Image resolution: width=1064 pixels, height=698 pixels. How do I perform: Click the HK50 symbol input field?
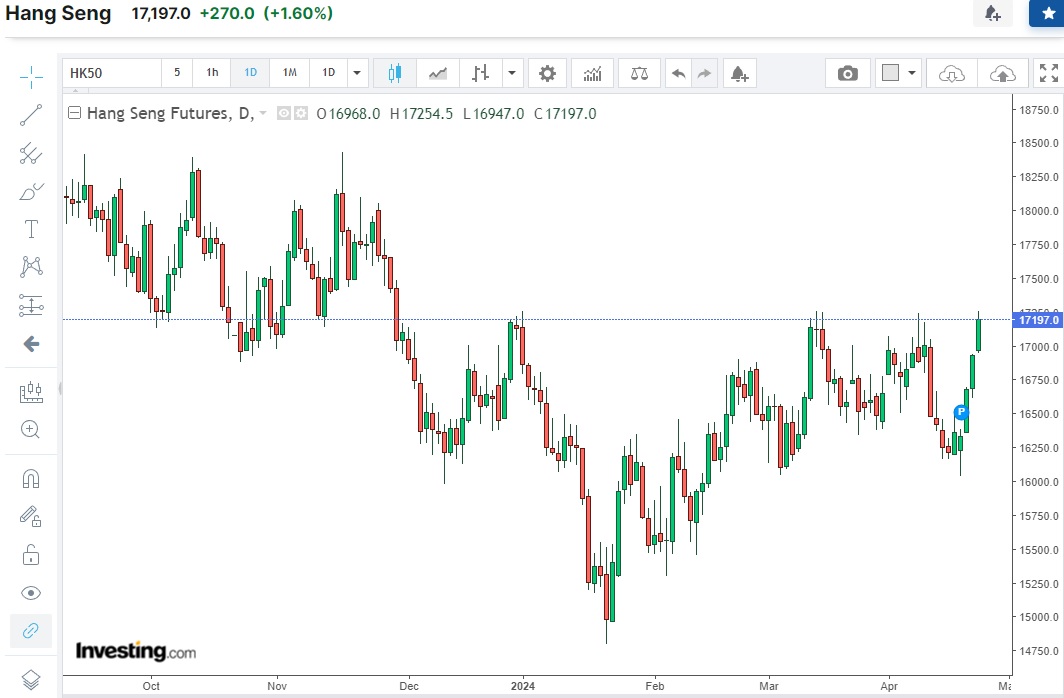[112, 73]
